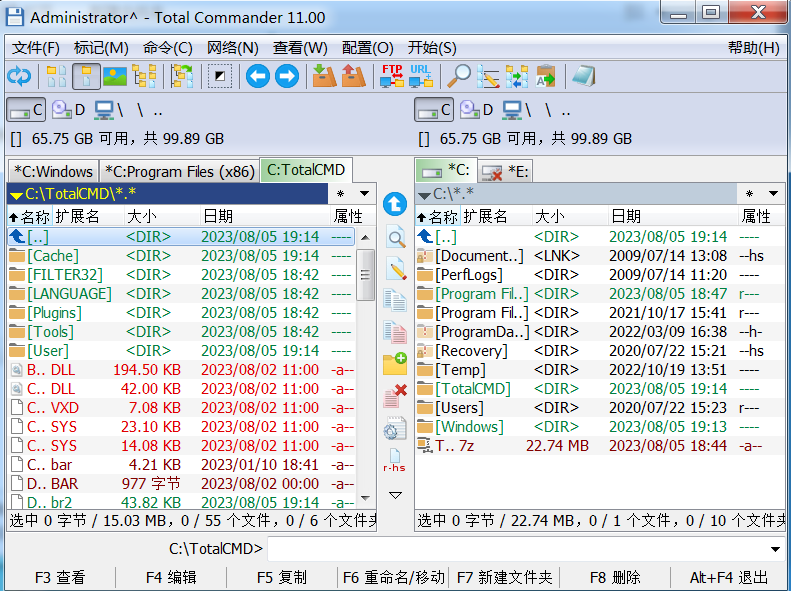Select [LANGUAGE] folder in left panel
The height and width of the screenshot is (591, 791).
pyautogui.click(x=182, y=293)
